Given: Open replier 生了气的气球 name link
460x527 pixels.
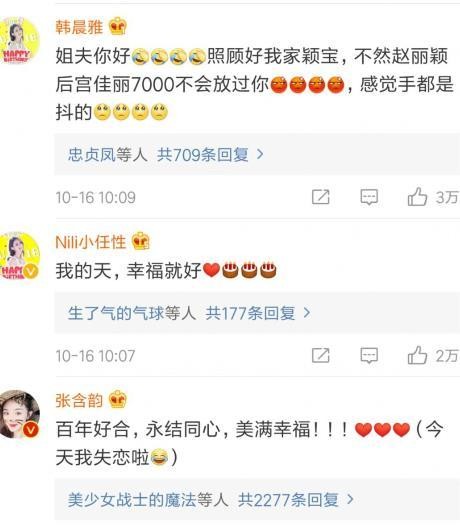Looking at the screenshot, I should coord(116,313).
